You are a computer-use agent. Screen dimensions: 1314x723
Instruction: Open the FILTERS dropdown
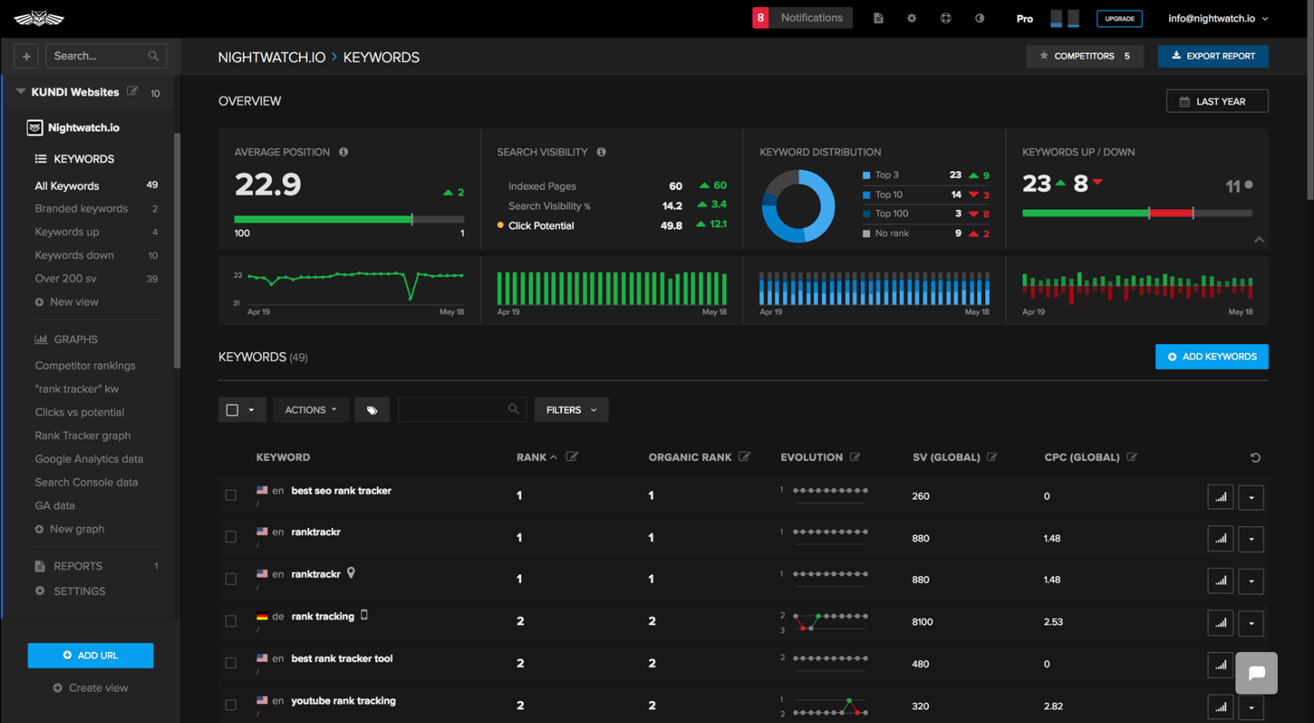(x=570, y=409)
